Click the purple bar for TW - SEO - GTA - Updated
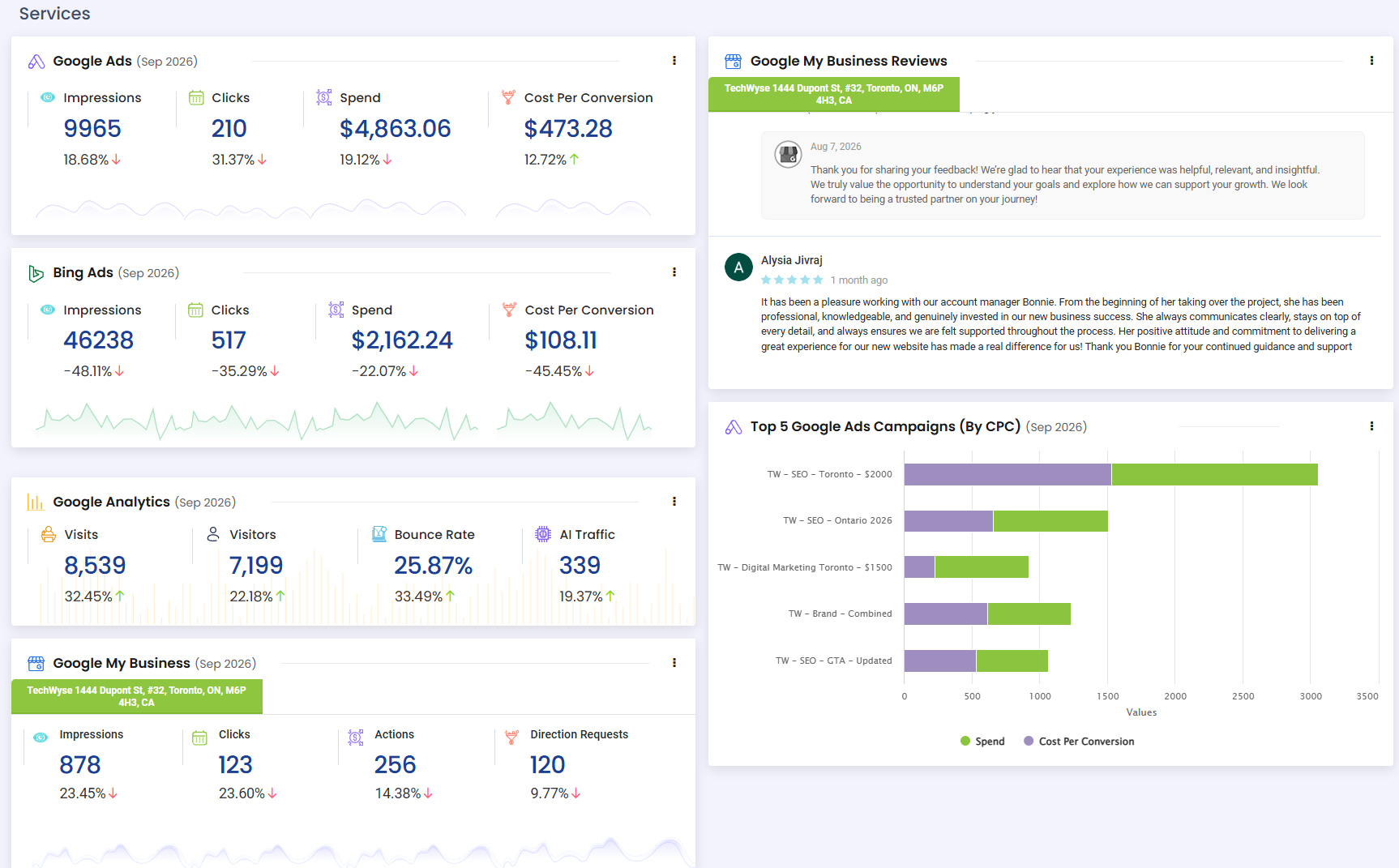This screenshot has width=1399, height=868. (940, 661)
